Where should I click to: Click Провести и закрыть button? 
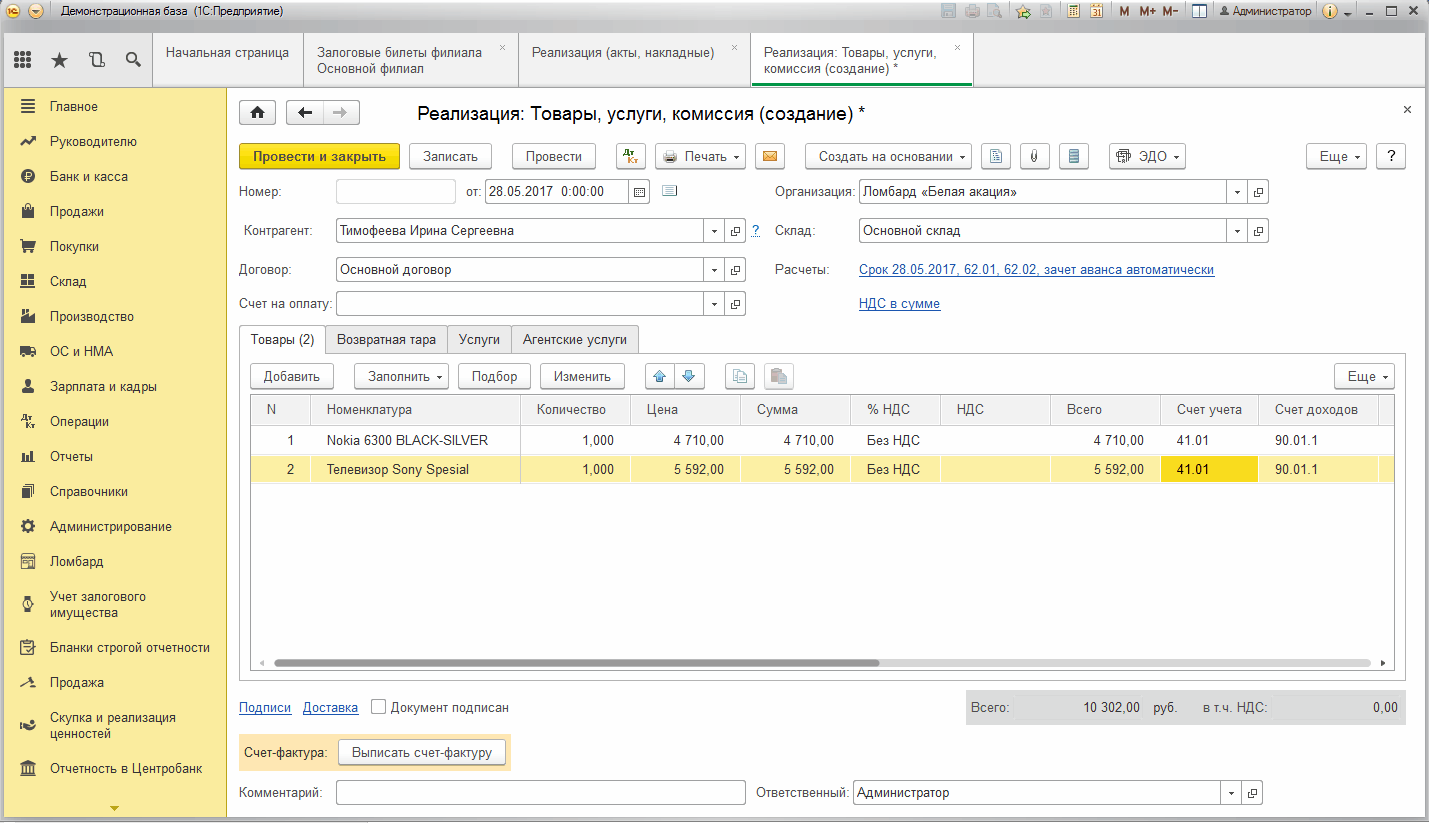319,156
